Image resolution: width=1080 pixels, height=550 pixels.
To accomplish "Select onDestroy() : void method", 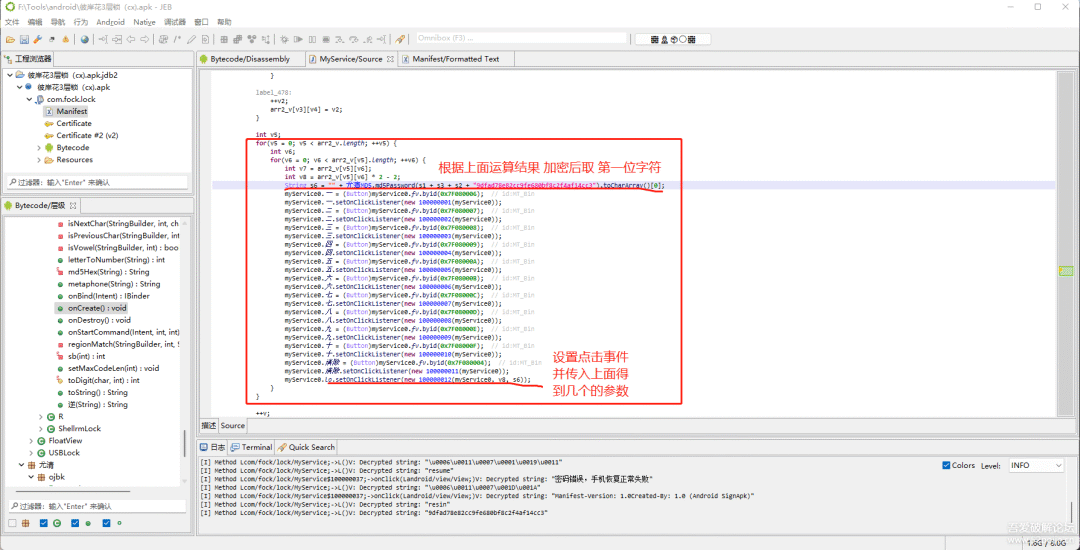I will tap(98, 320).
